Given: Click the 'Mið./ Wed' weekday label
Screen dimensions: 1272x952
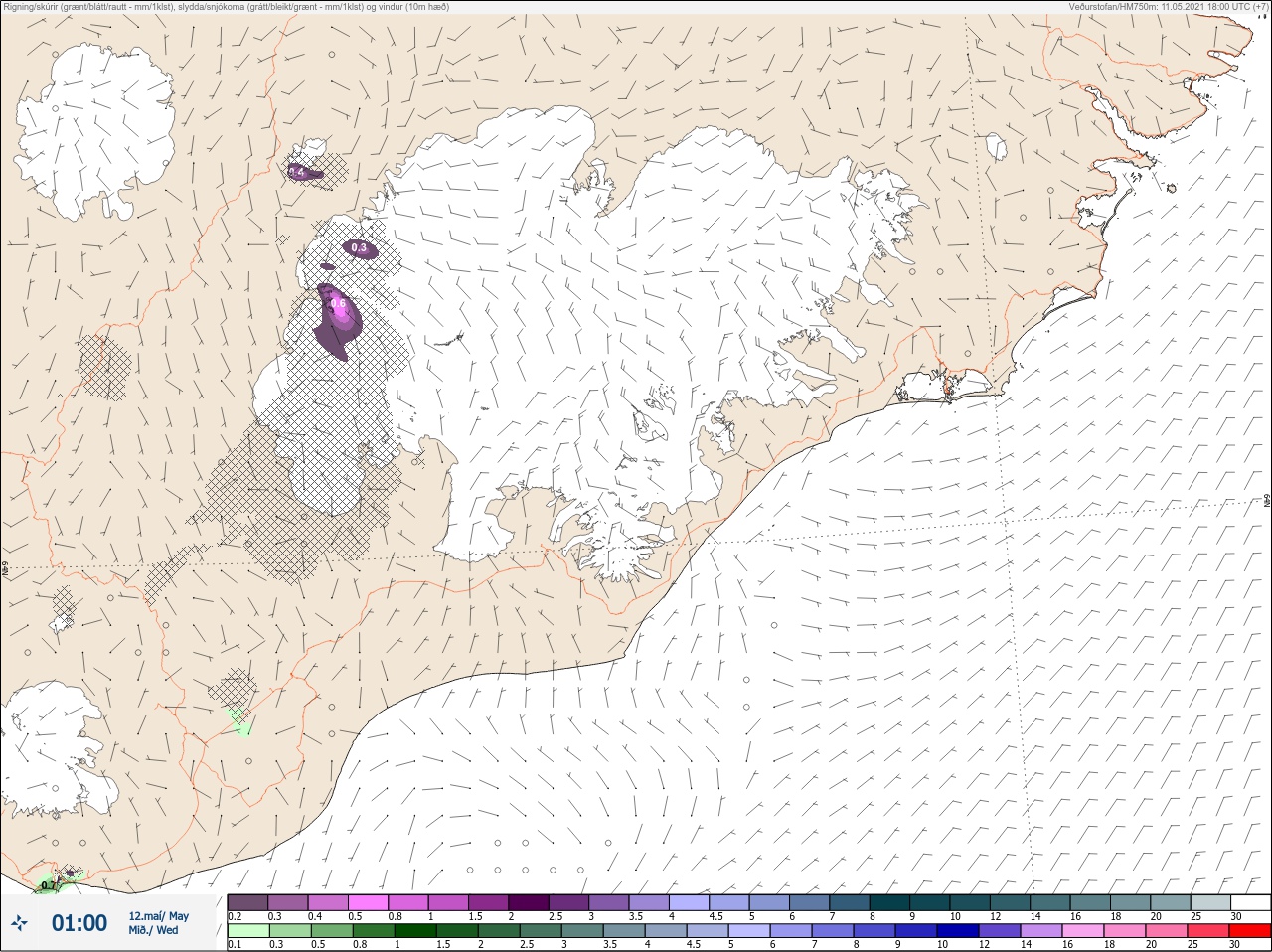Looking at the screenshot, I should pos(153,930).
